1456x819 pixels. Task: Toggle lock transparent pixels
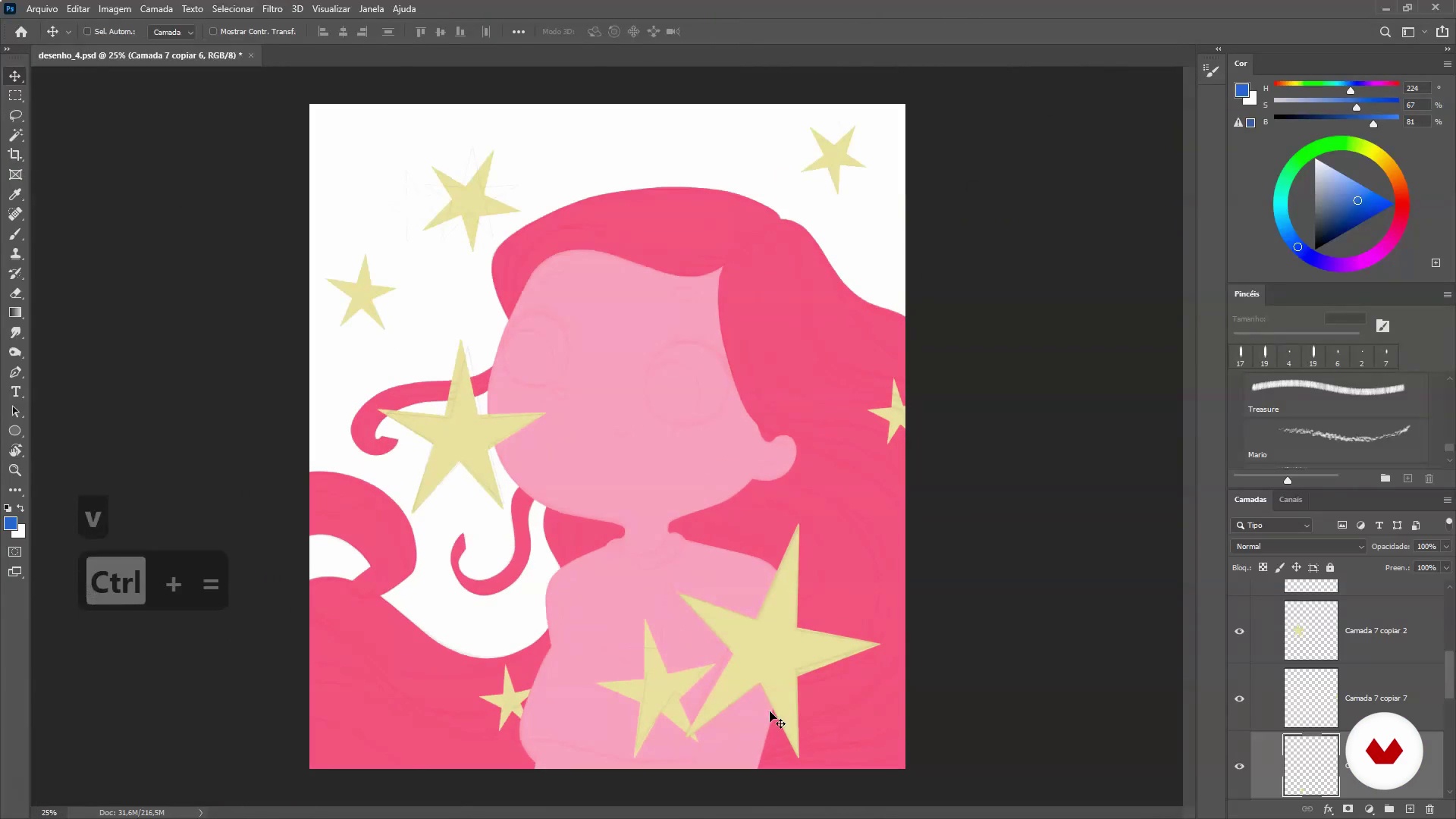coord(1263,567)
